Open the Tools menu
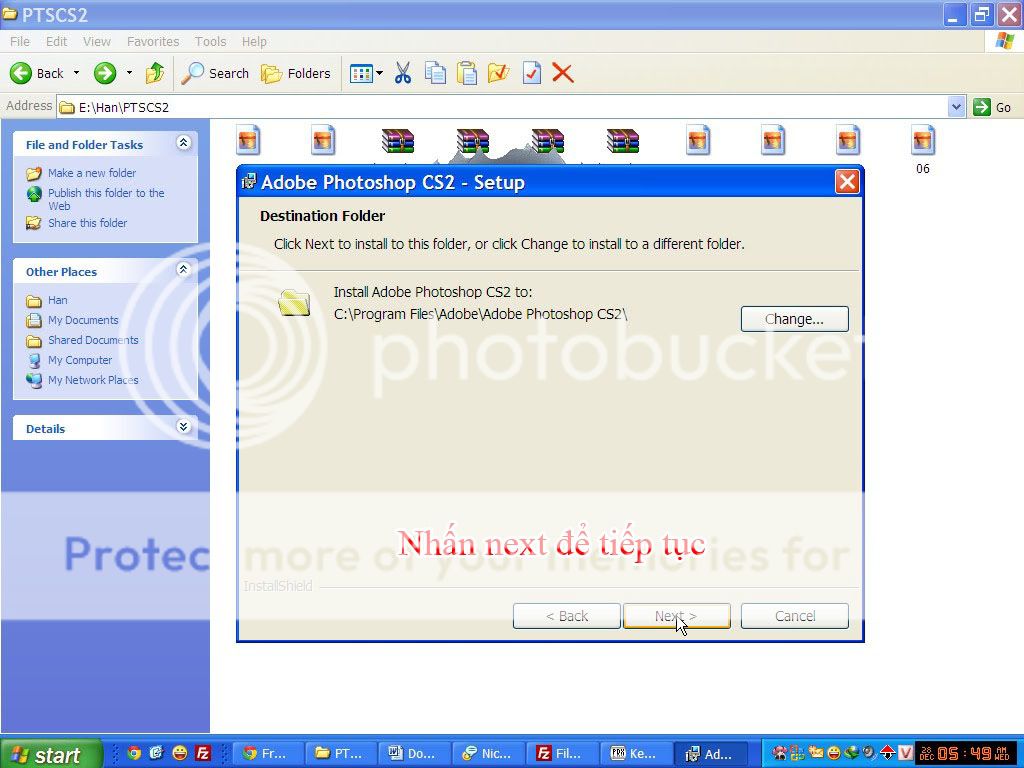The width and height of the screenshot is (1024, 768). point(210,41)
